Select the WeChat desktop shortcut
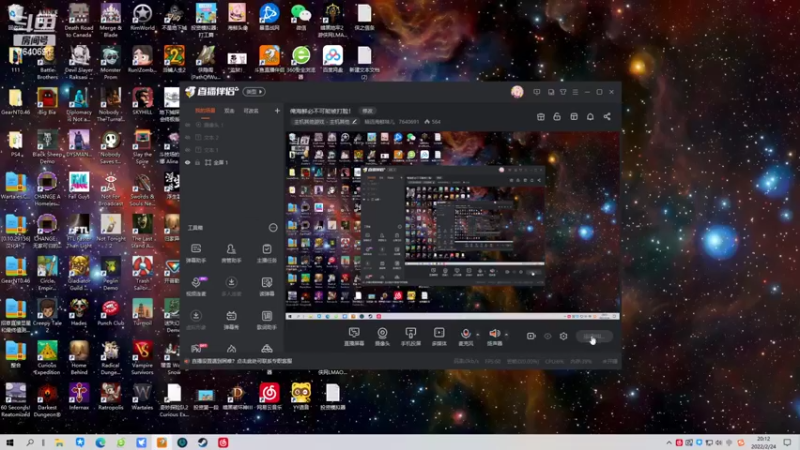Image resolution: width=800 pixels, height=450 pixels. click(301, 18)
